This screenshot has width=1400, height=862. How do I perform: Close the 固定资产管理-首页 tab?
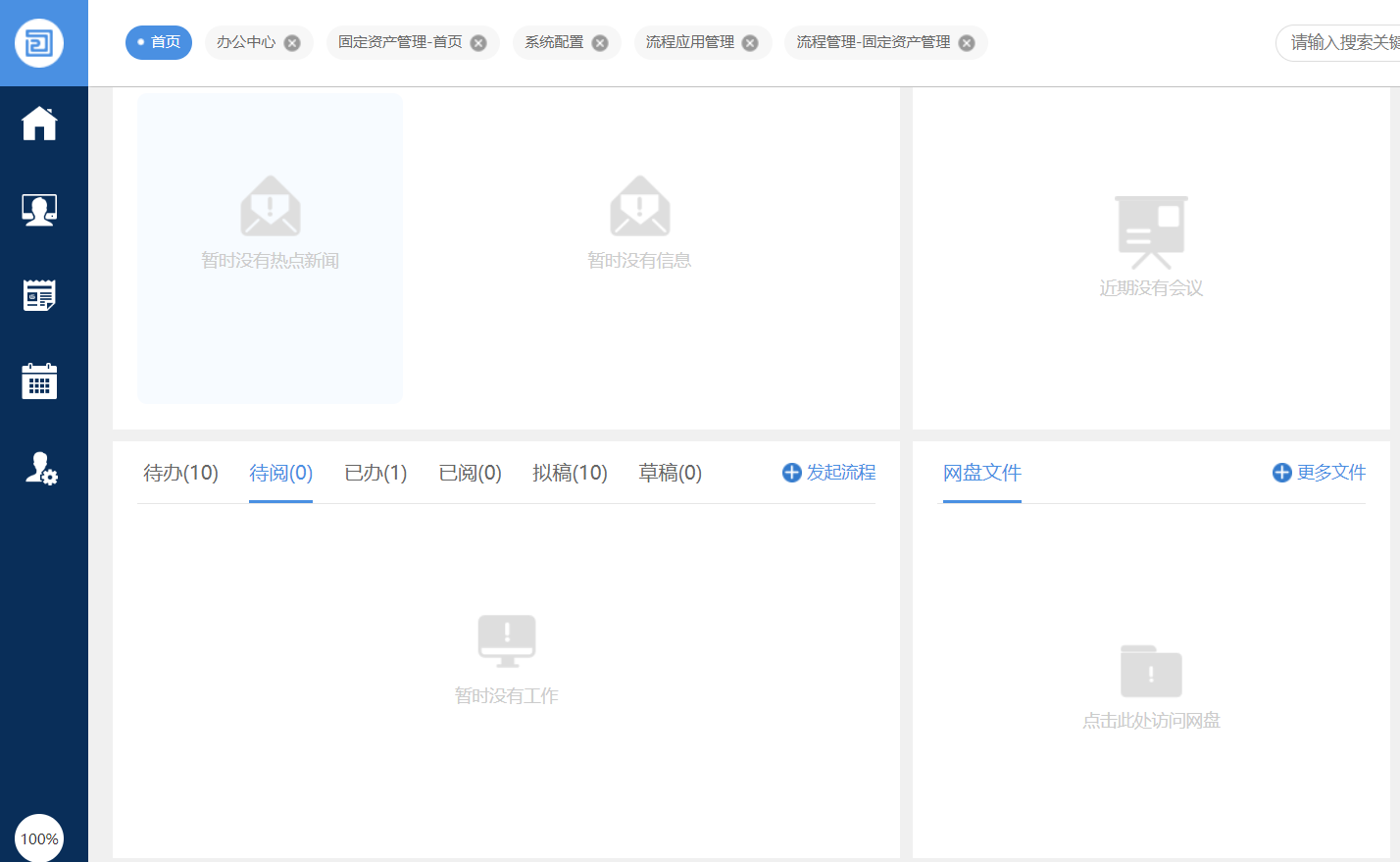click(478, 43)
